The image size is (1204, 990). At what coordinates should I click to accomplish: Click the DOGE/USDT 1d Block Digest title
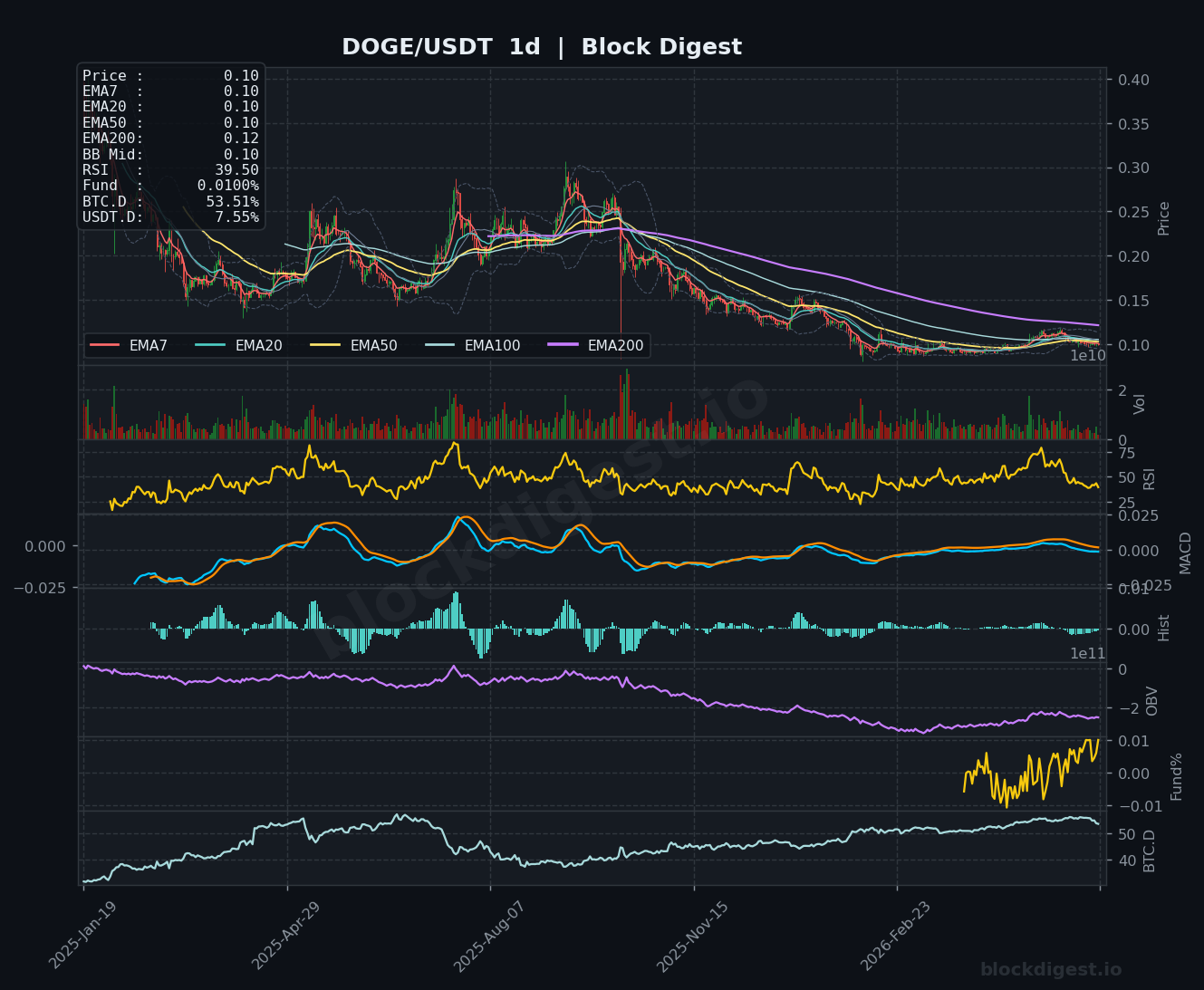[x=542, y=47]
